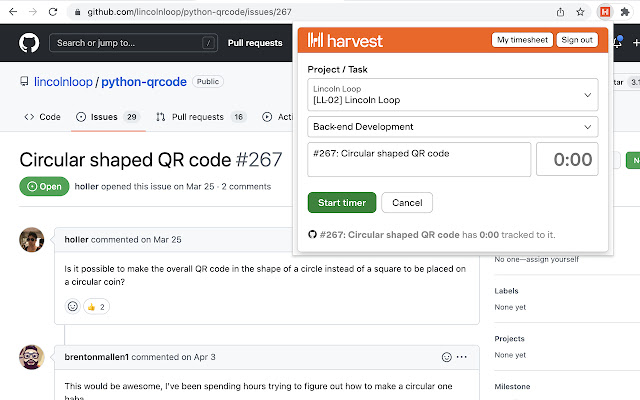Click the browser forward arrow
The width and height of the screenshot is (640, 400).
[x=33, y=12]
